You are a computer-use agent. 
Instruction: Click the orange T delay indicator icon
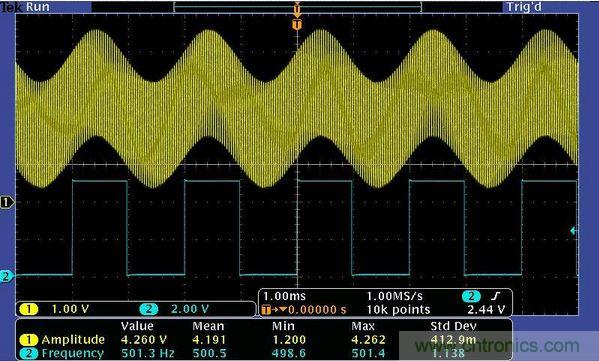click(266, 309)
